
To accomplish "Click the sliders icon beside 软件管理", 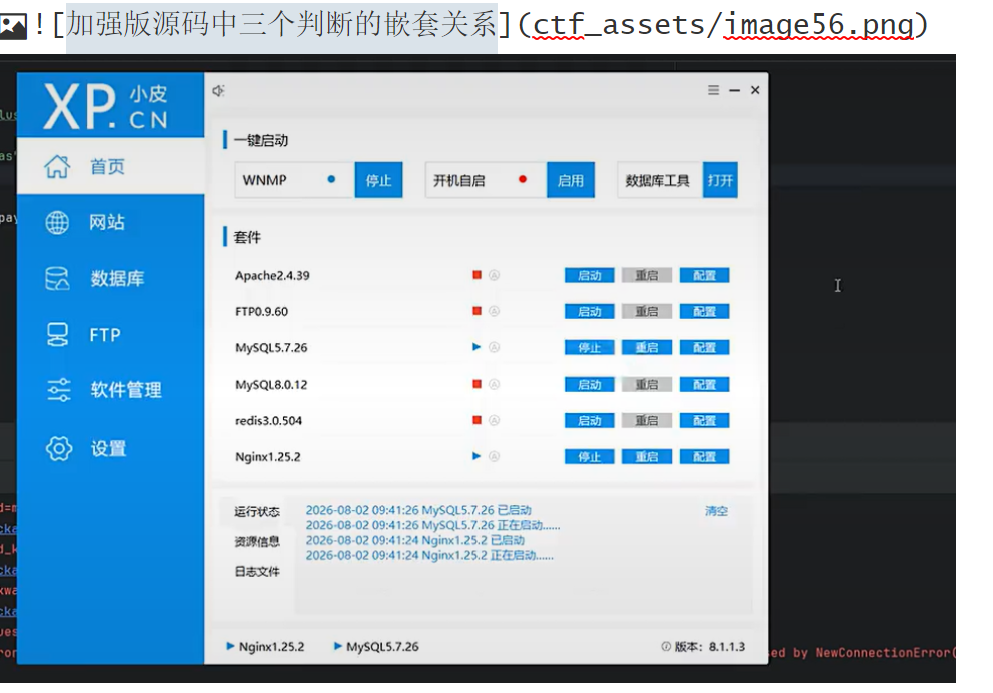I will point(58,390).
